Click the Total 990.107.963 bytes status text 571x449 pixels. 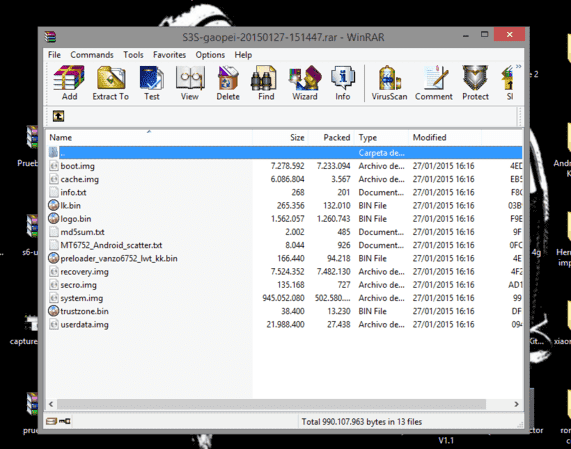pyautogui.click(x=362, y=422)
